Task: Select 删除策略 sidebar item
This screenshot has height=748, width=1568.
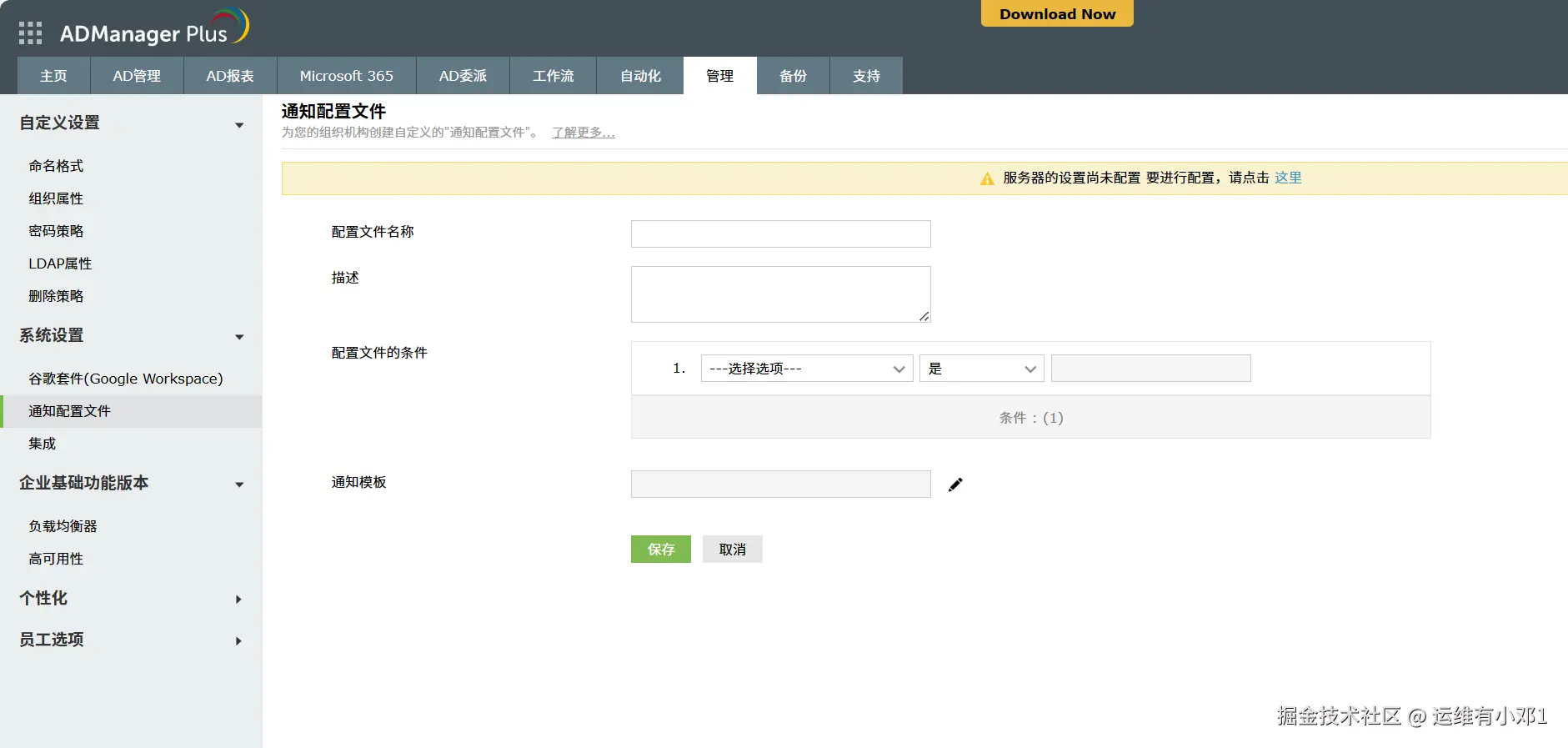Action: (56, 296)
